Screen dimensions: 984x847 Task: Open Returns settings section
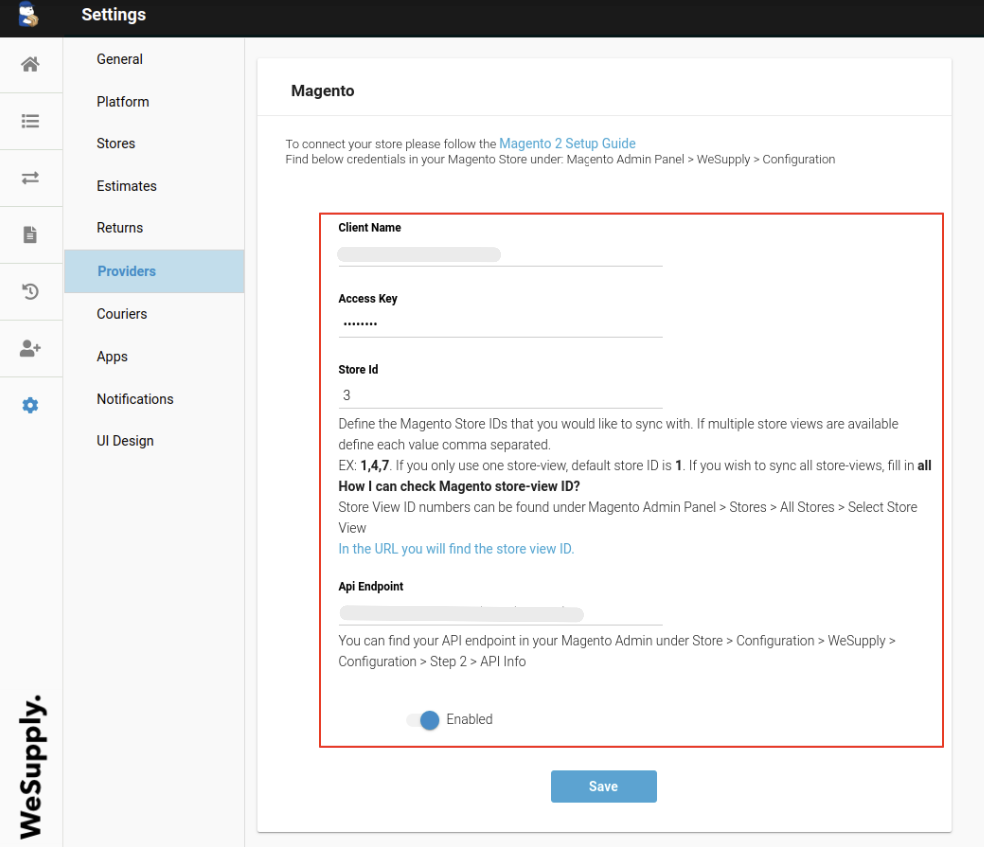click(x=120, y=228)
